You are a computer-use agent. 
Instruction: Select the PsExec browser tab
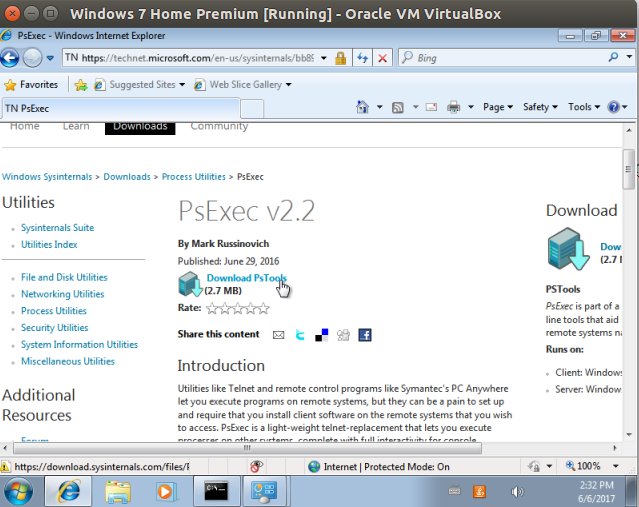click(x=121, y=108)
